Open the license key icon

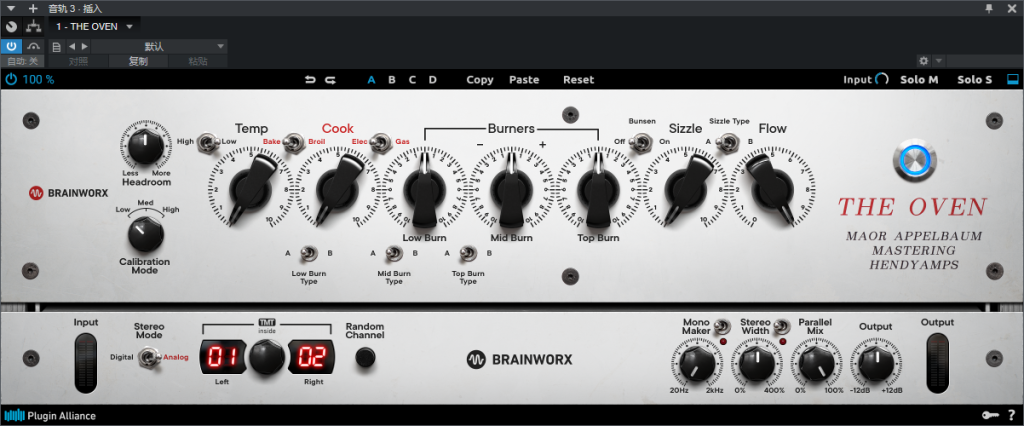(990, 415)
